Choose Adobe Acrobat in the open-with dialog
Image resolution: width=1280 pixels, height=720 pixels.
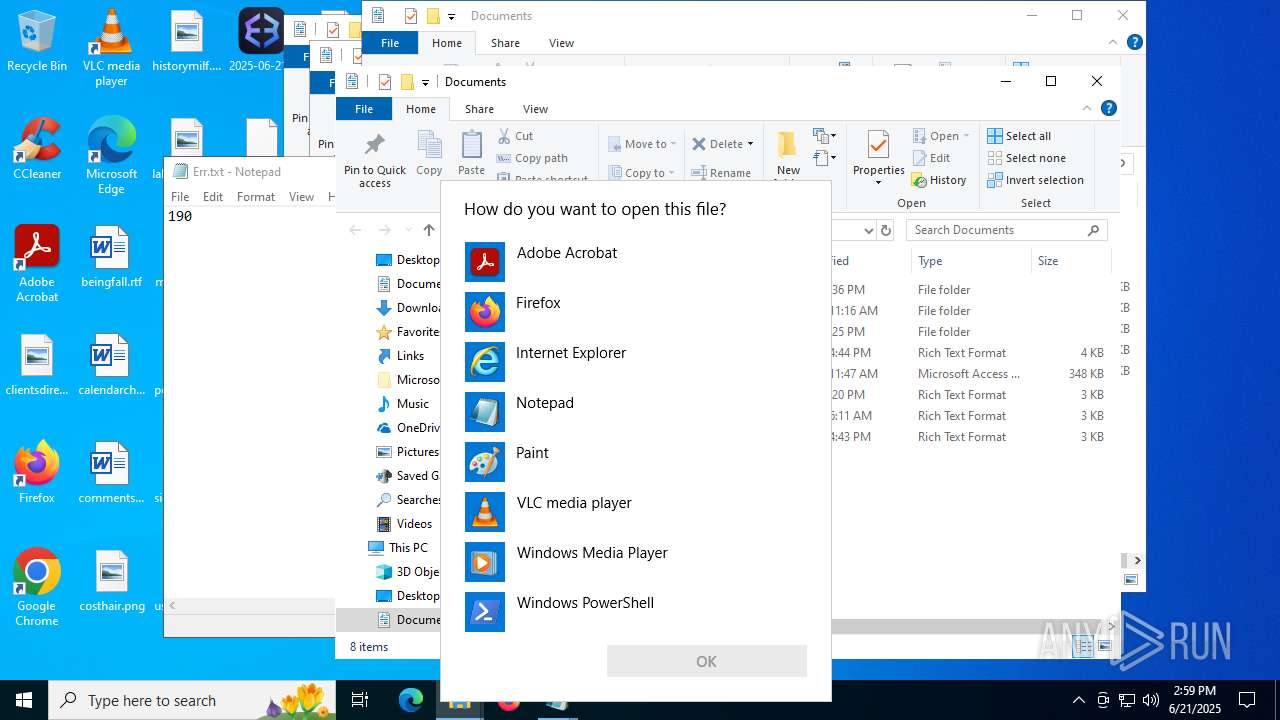click(x=636, y=262)
